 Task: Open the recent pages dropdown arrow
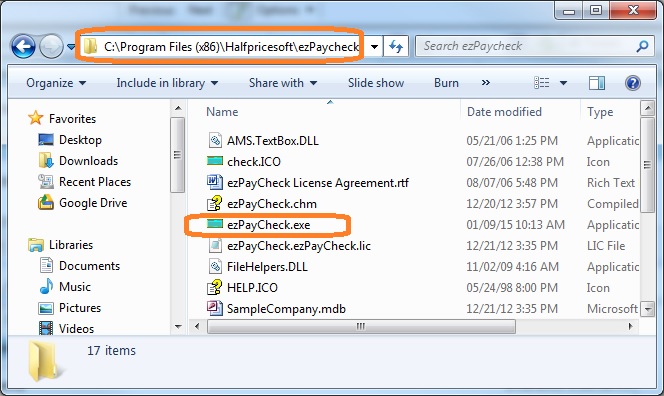point(71,46)
